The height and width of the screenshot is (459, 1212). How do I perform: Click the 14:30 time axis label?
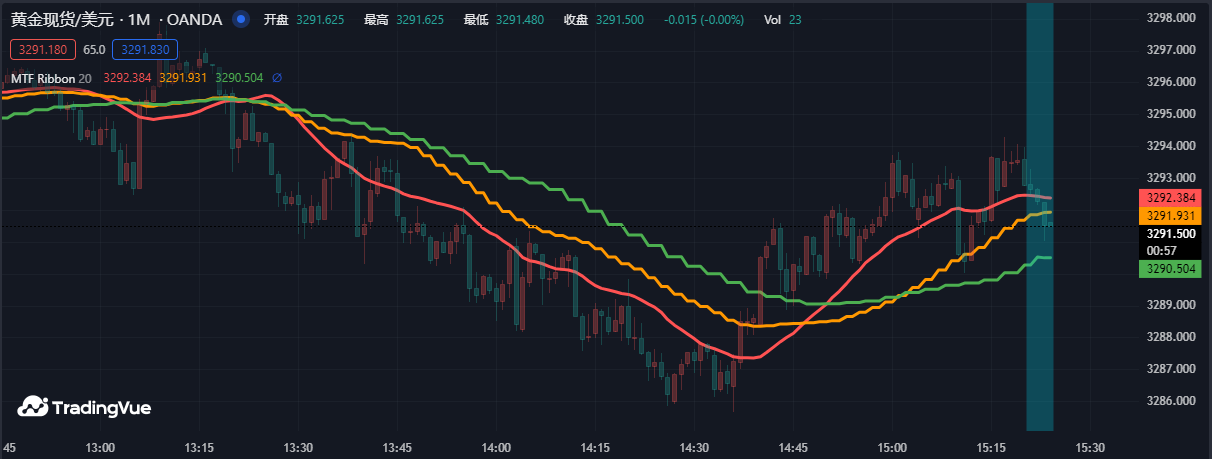point(694,447)
